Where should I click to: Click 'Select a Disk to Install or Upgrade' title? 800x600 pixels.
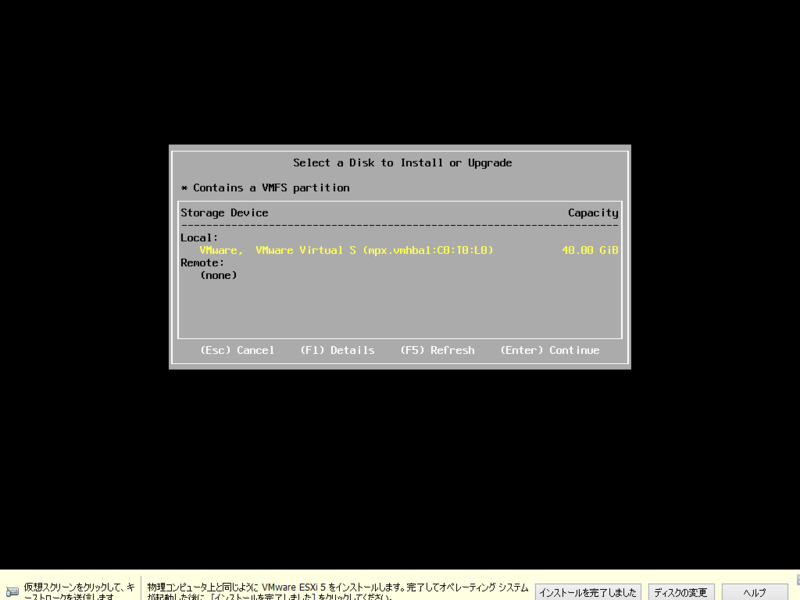click(402, 163)
